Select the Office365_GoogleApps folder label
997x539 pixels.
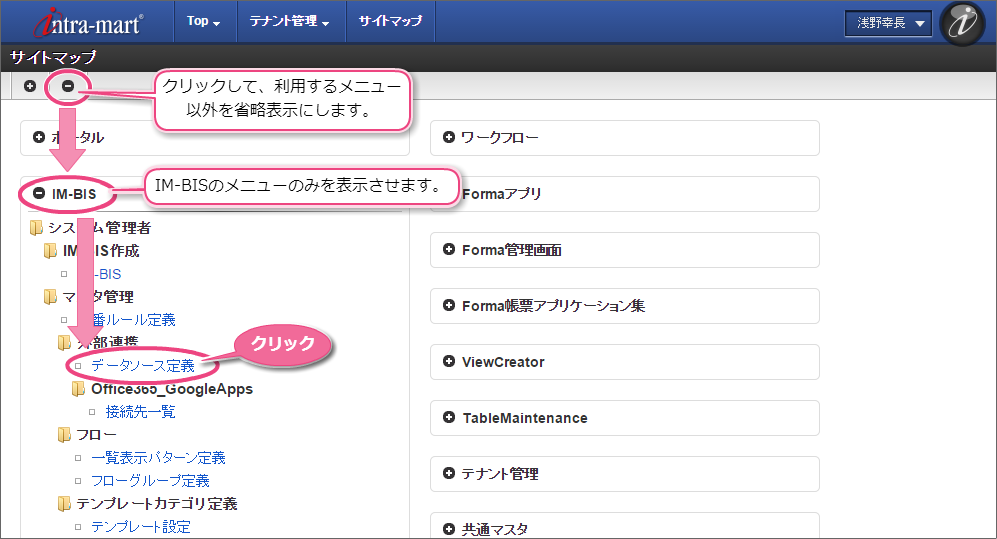(x=172, y=388)
